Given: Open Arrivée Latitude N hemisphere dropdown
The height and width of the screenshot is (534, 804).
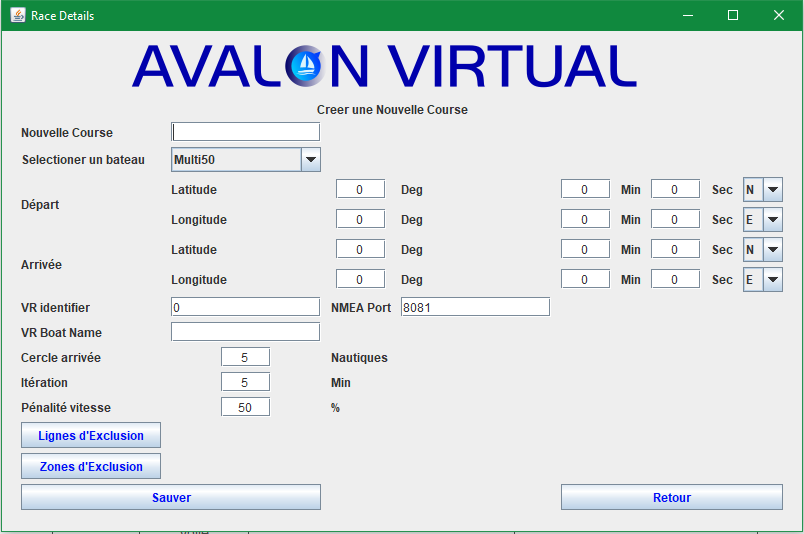Looking at the screenshot, I should pos(763,250).
